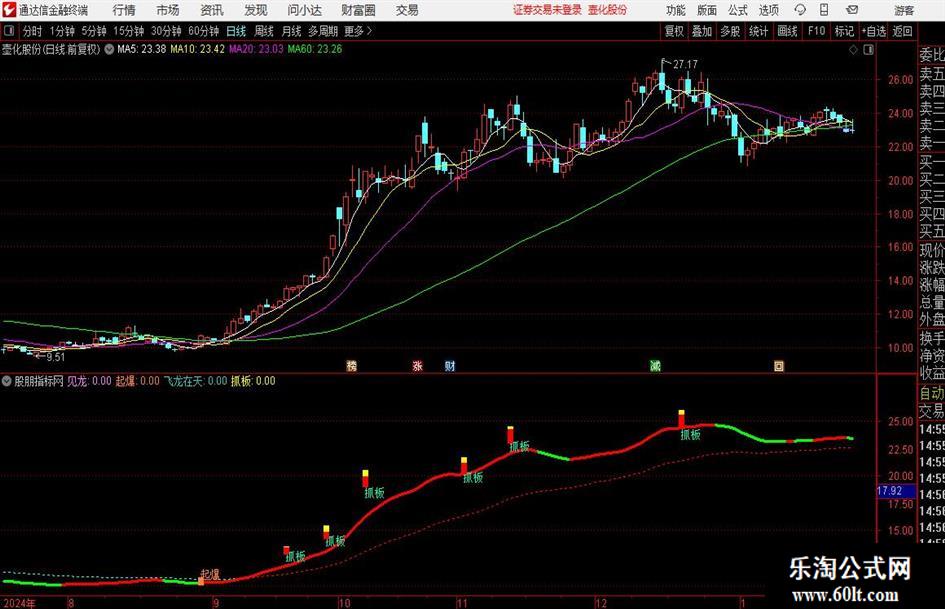Click the Tongdaxin red logo icon
The height and width of the screenshot is (609, 945).
coord(9,10)
